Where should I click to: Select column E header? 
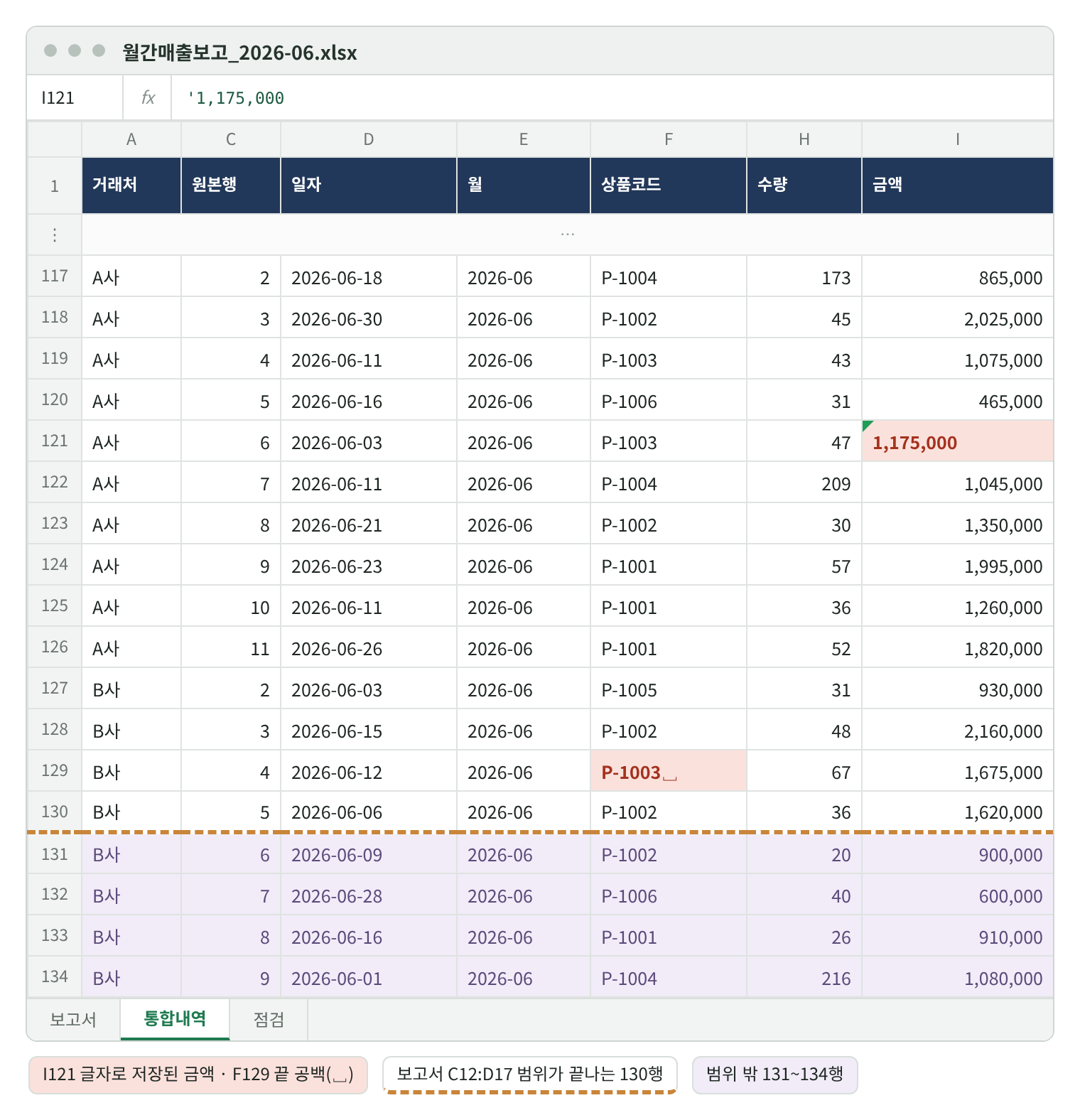tap(524, 139)
